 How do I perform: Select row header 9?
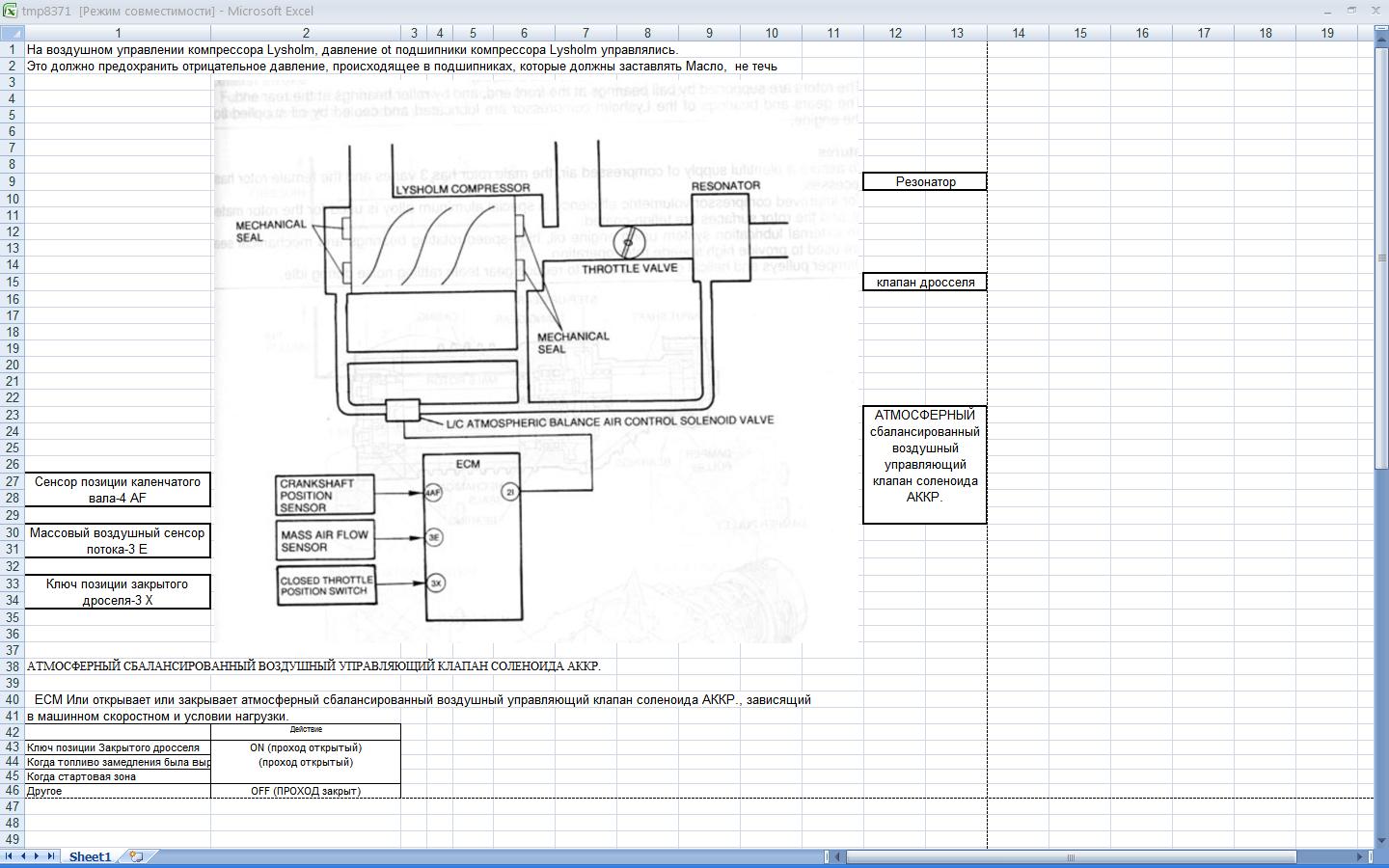pyautogui.click(x=12, y=181)
